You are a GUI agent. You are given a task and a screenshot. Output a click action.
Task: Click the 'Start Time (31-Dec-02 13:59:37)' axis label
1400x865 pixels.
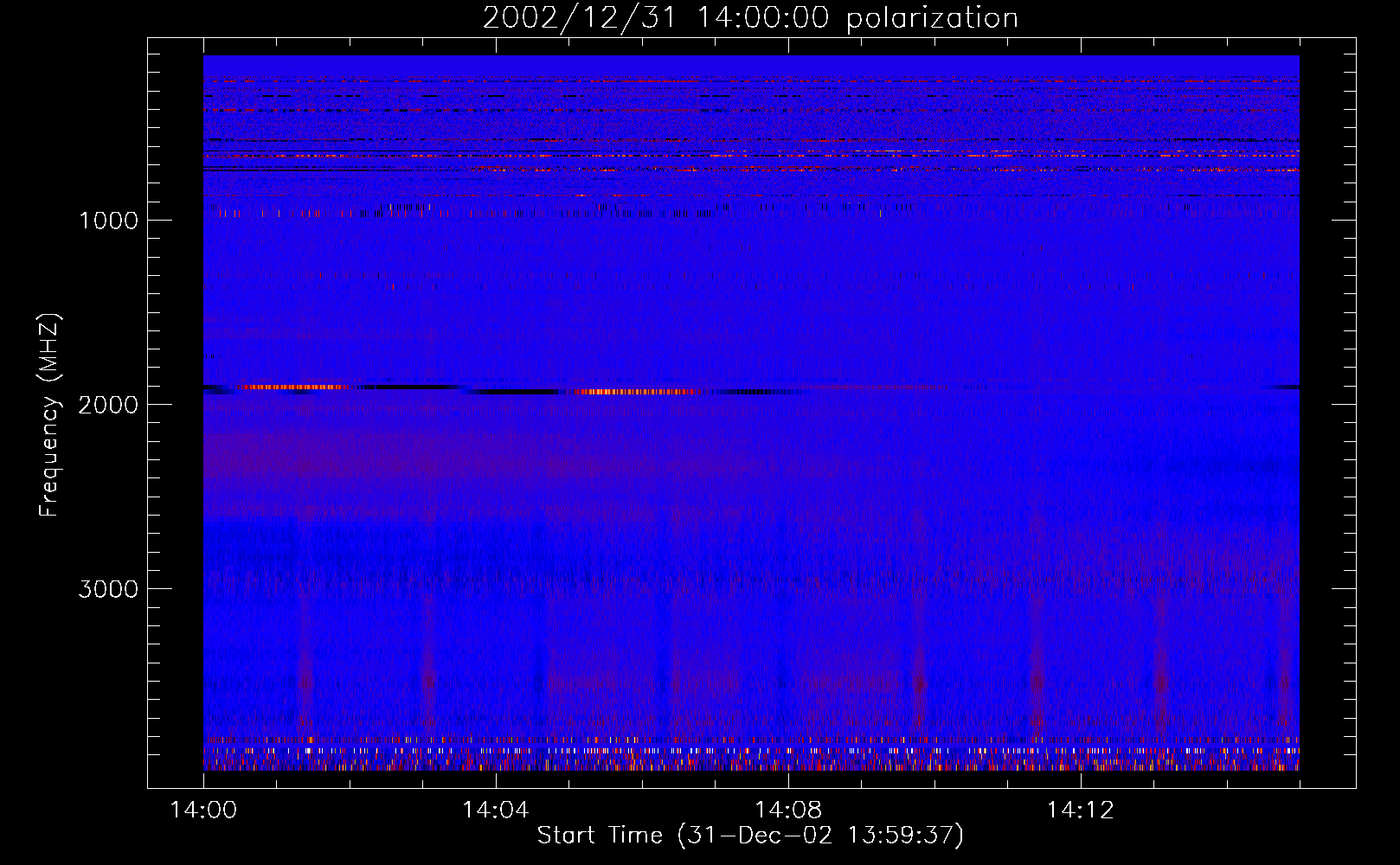(x=750, y=836)
